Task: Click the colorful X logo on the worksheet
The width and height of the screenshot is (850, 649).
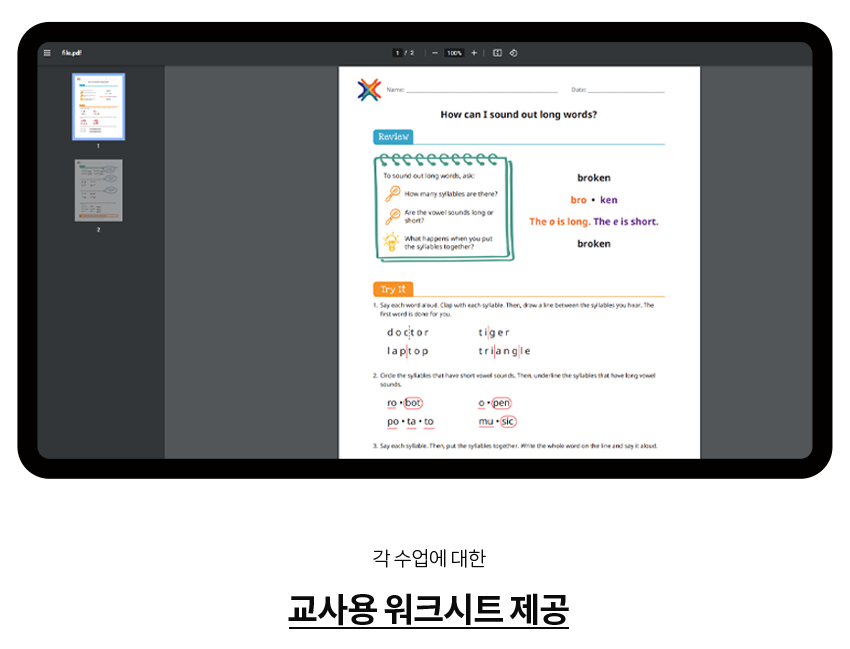Action: 369,90
